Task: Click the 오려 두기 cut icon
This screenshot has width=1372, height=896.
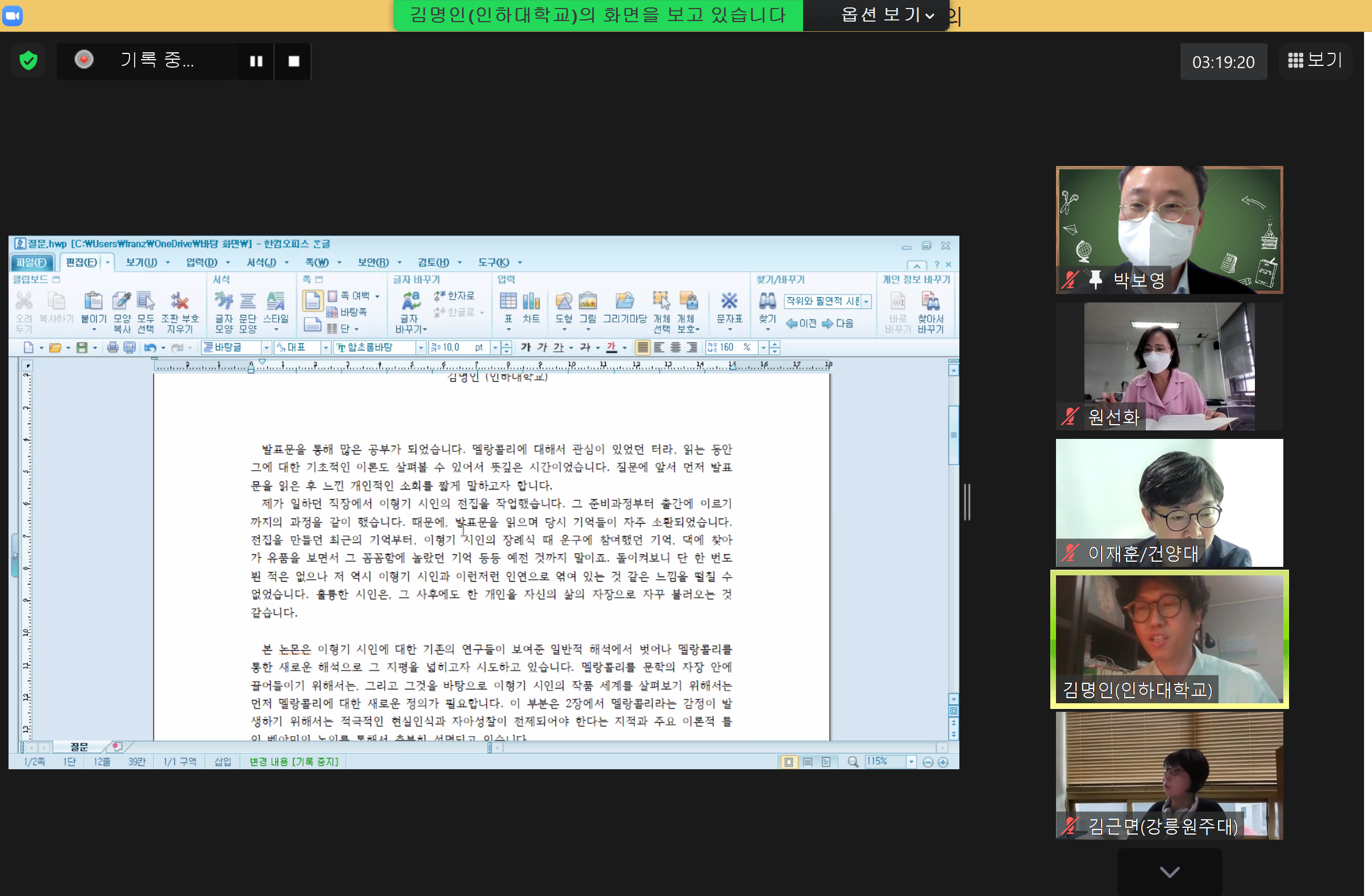Action: (x=24, y=312)
